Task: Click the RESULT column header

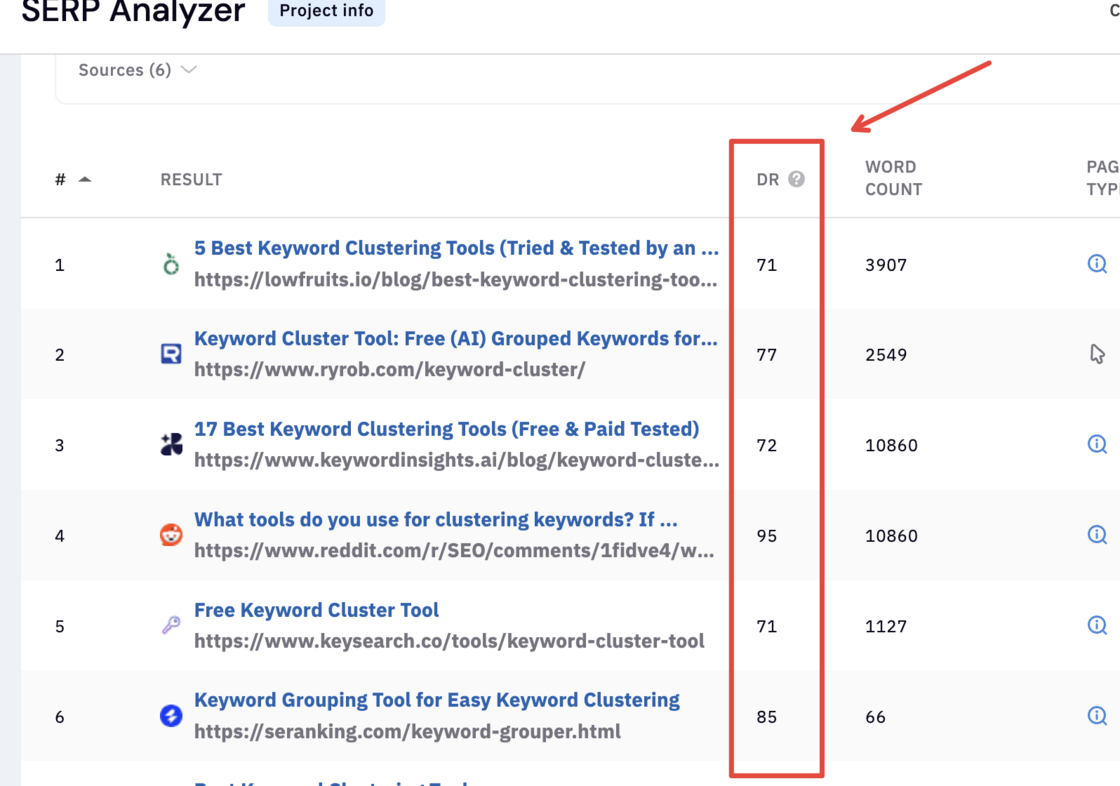Action: click(191, 179)
